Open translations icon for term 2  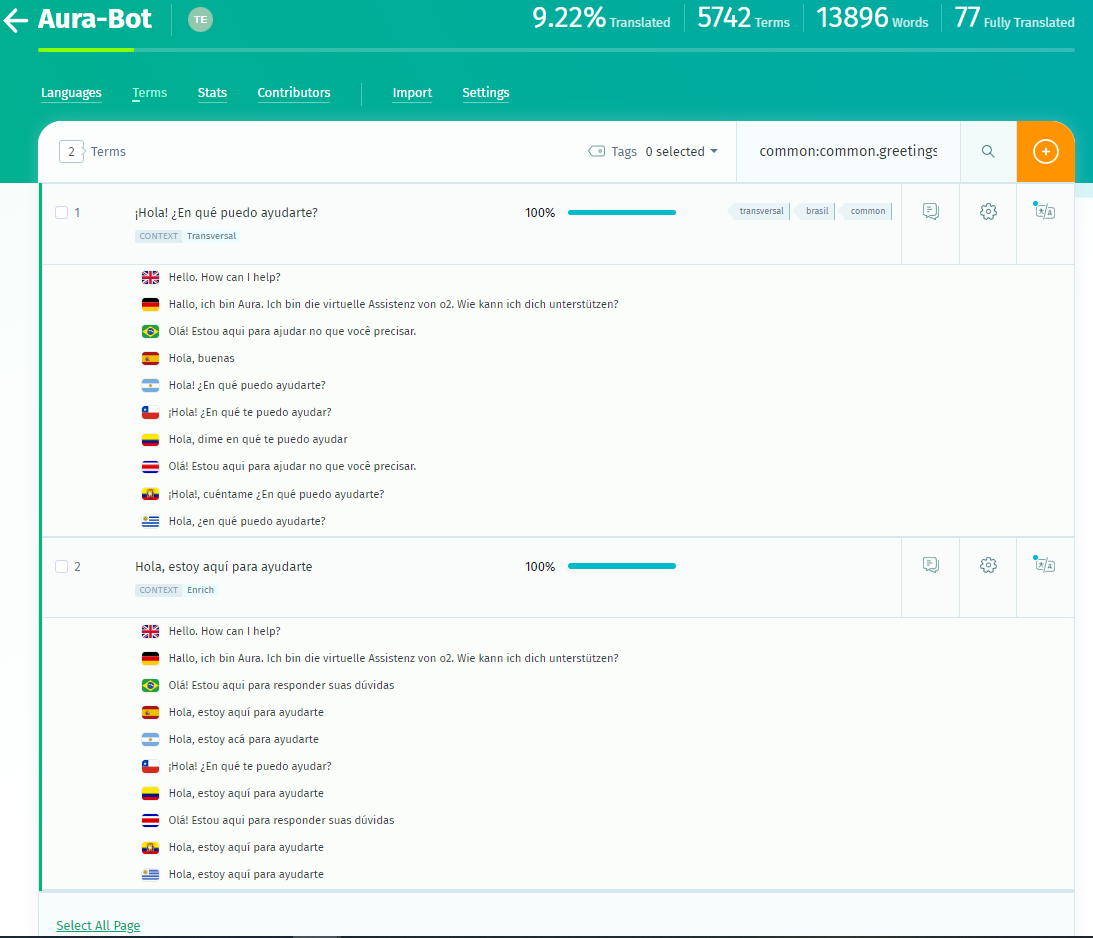point(1044,564)
